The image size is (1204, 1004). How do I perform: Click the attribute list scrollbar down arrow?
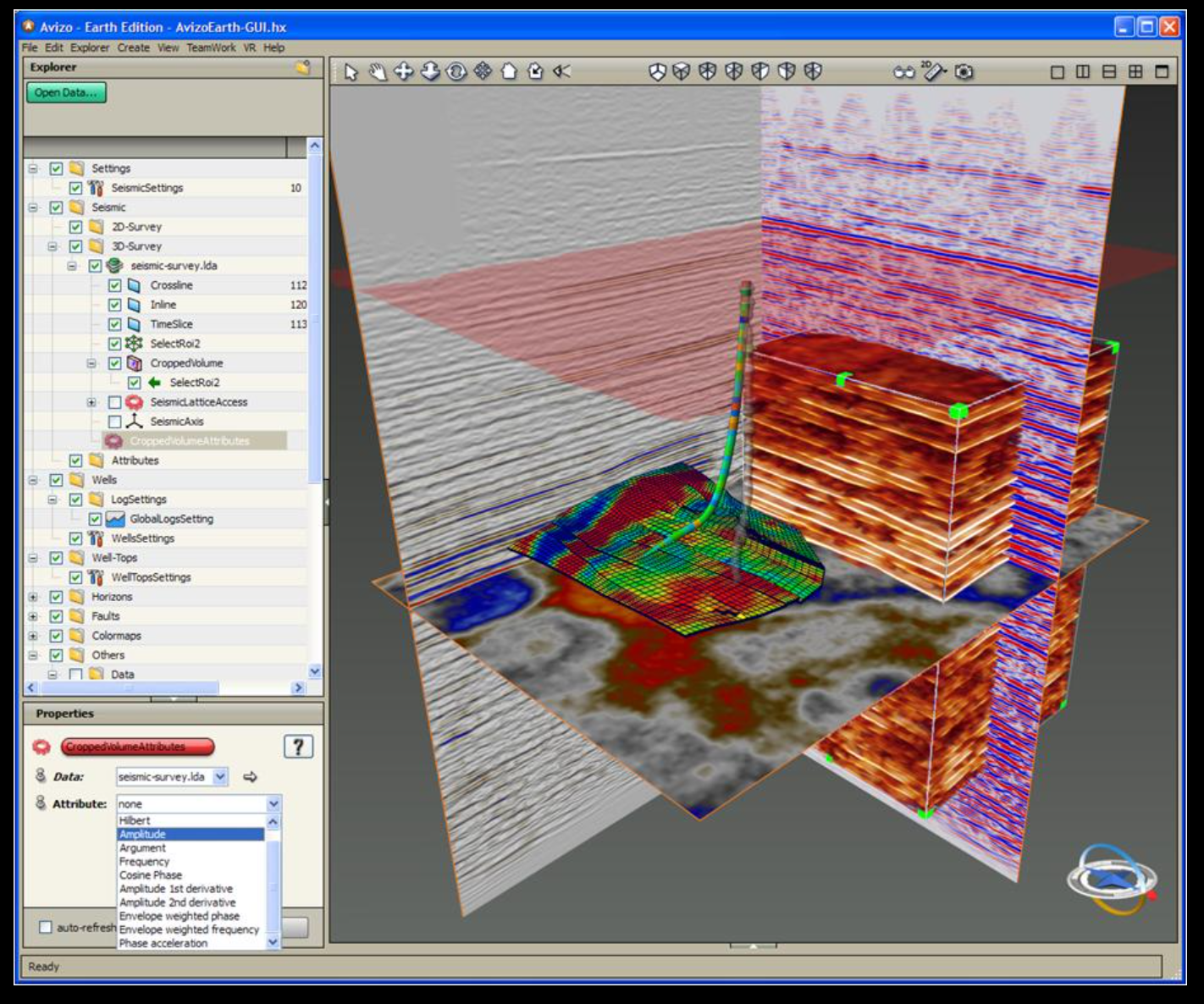(x=273, y=942)
